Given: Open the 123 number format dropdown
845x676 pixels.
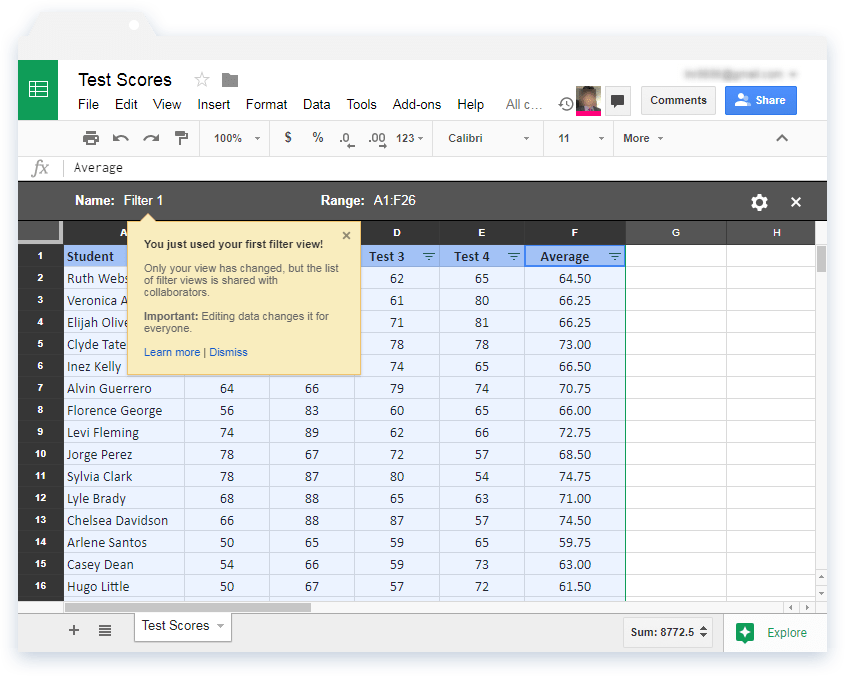Looking at the screenshot, I should [x=410, y=139].
